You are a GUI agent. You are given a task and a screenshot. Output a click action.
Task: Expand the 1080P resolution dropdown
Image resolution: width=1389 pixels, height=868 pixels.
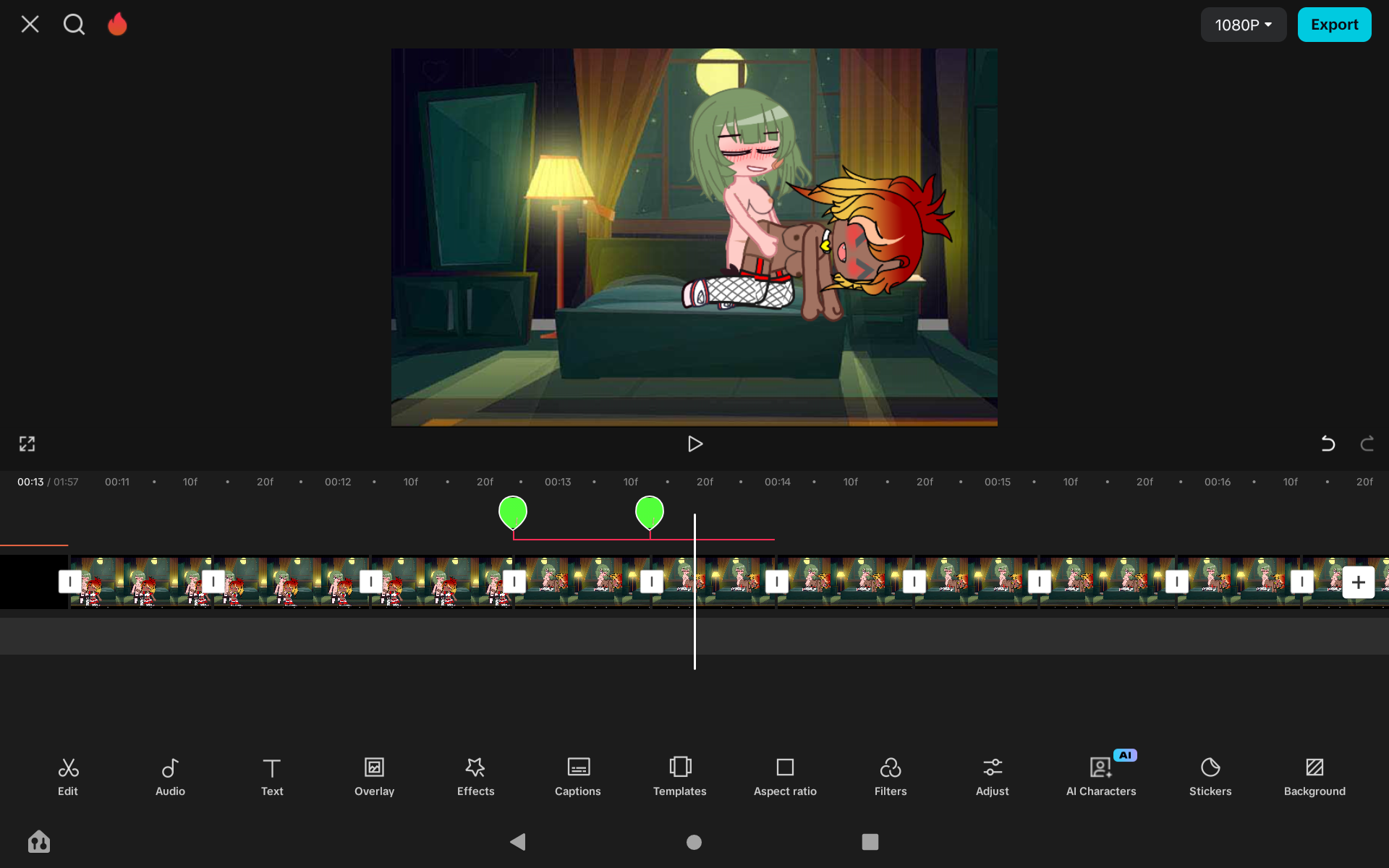(x=1243, y=25)
